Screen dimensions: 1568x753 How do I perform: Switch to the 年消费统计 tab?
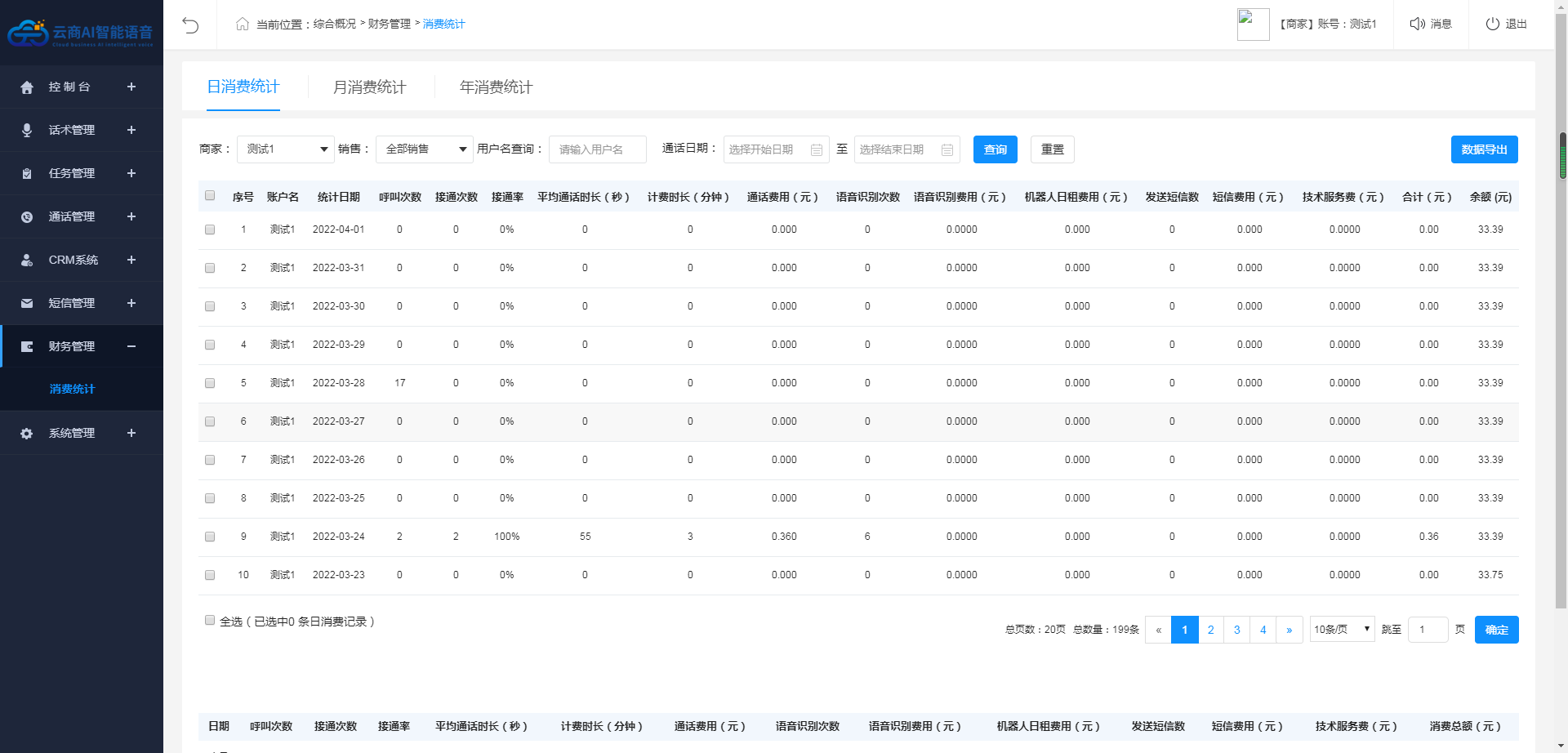point(496,87)
